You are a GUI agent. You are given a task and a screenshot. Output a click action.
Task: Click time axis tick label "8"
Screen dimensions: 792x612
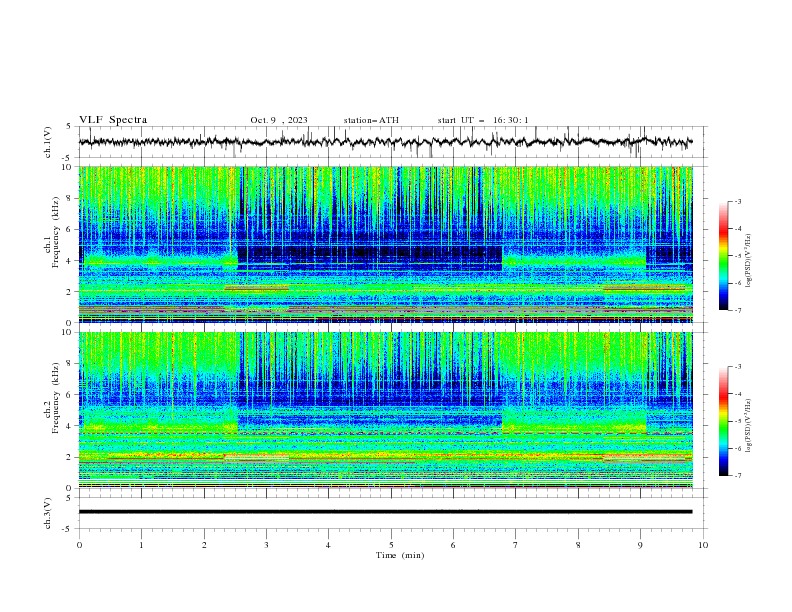[578, 545]
